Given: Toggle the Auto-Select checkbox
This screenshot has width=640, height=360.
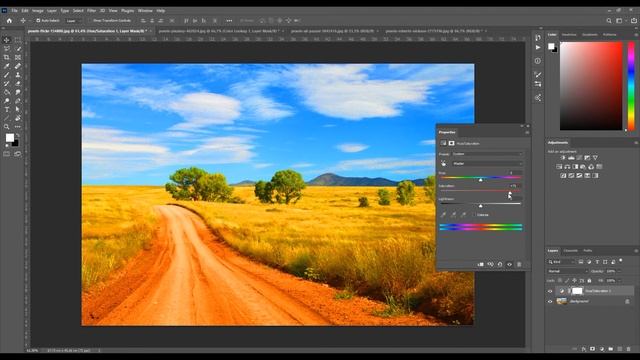Looking at the screenshot, I should pos(38,20).
